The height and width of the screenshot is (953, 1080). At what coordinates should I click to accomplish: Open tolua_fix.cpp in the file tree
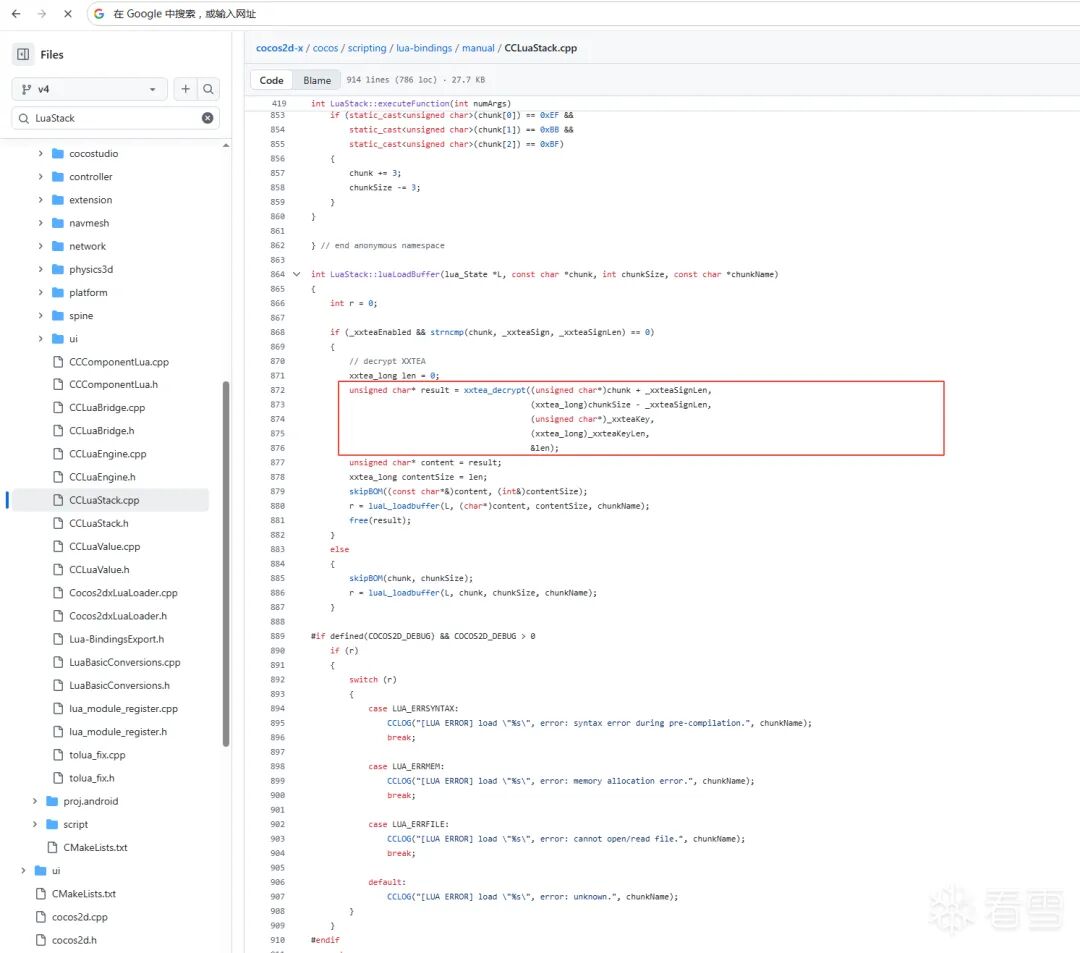[x=97, y=755]
